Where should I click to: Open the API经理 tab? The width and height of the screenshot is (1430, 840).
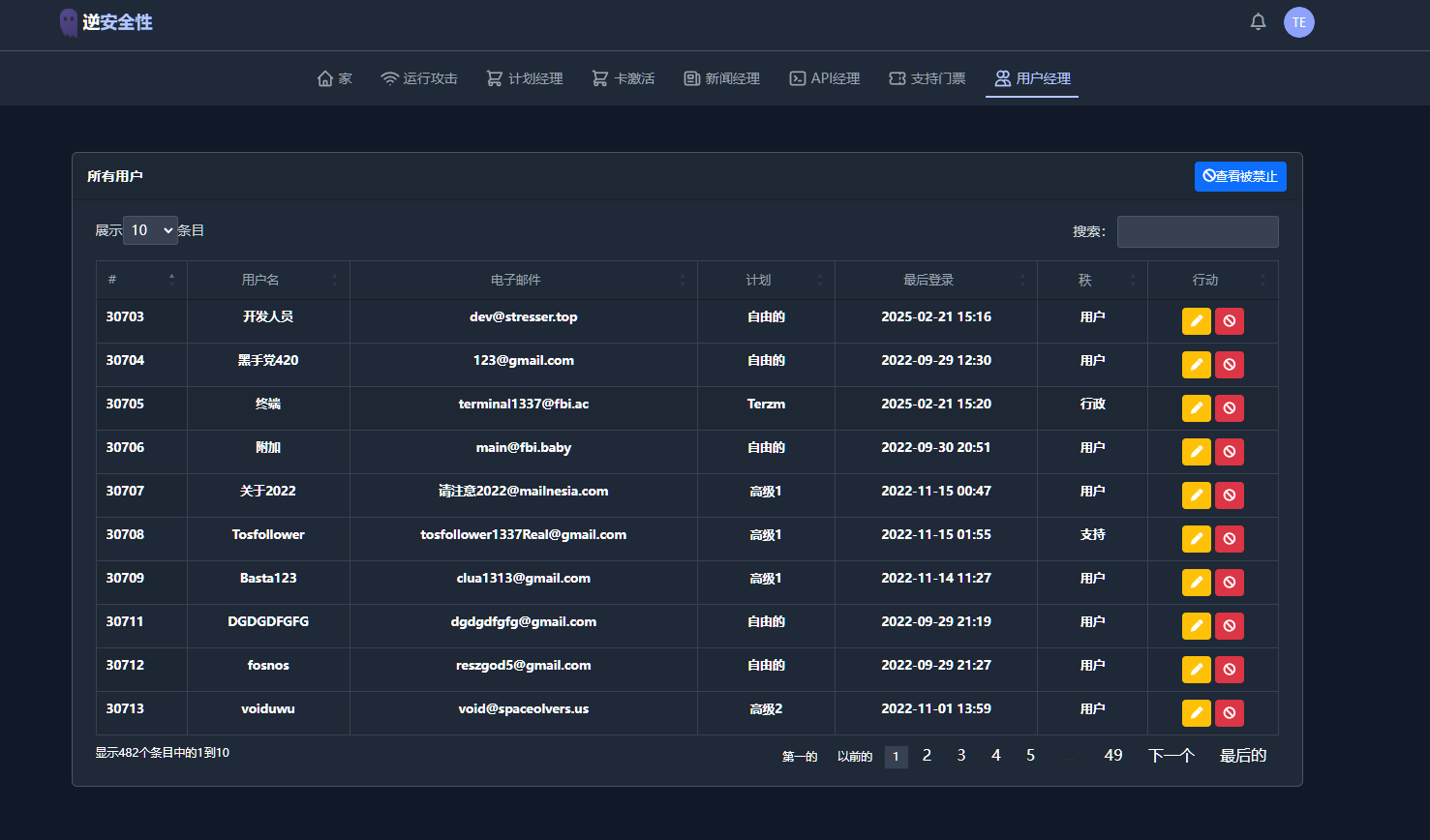[825, 78]
